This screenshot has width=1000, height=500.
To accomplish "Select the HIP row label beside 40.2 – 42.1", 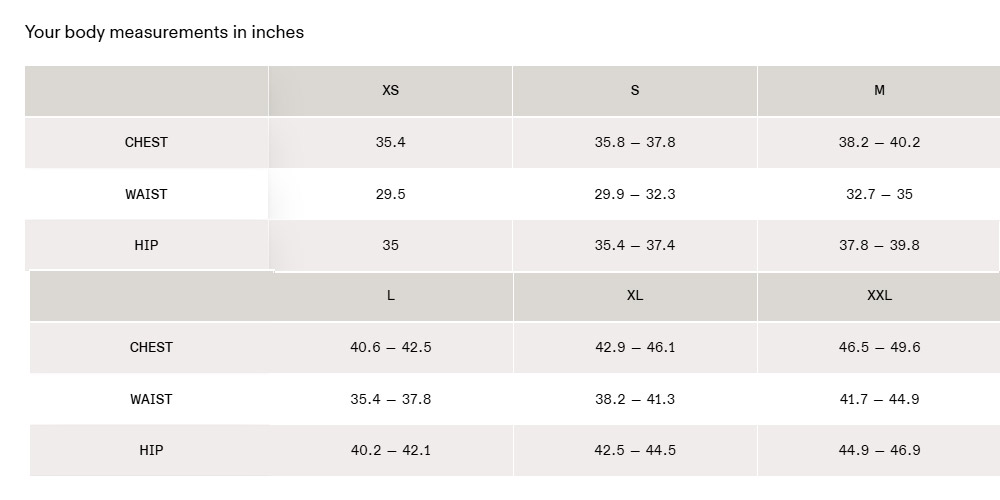I will [x=151, y=450].
